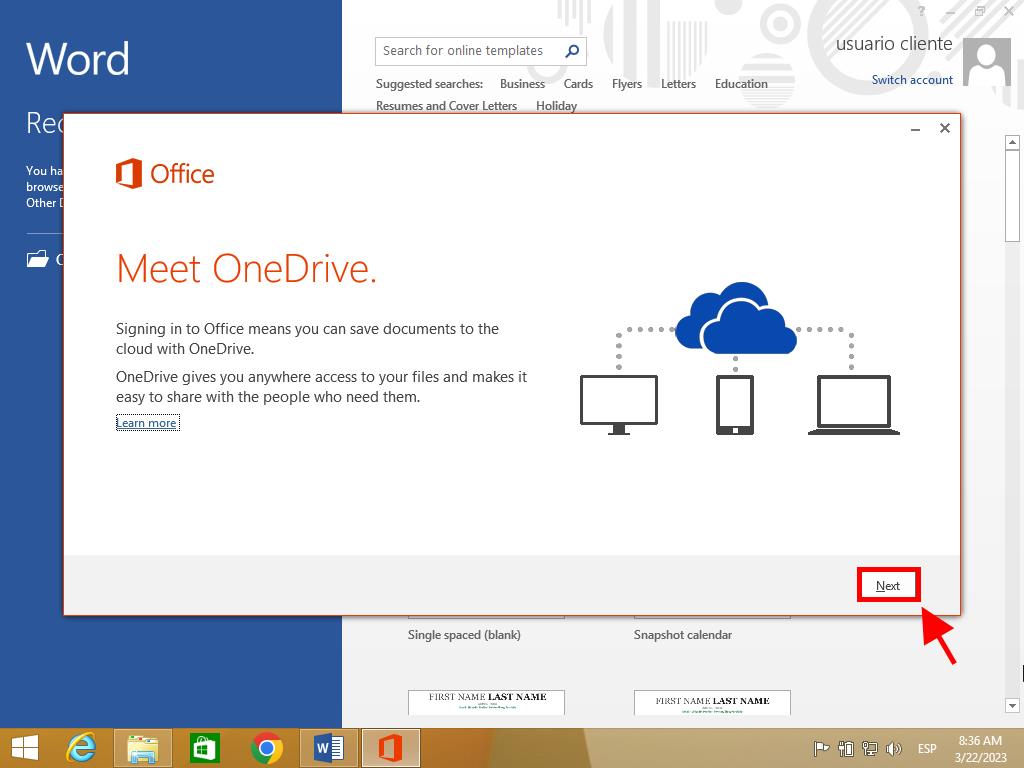
Task: Open Internet Explorer from the taskbar
Action: (81, 748)
